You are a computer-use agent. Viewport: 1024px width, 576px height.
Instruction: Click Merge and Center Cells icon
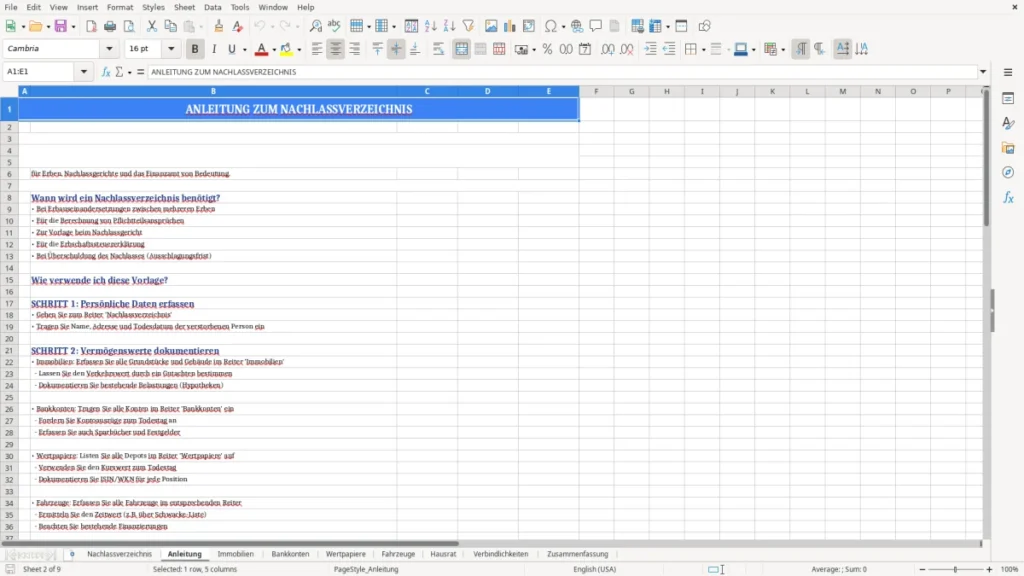click(x=461, y=49)
